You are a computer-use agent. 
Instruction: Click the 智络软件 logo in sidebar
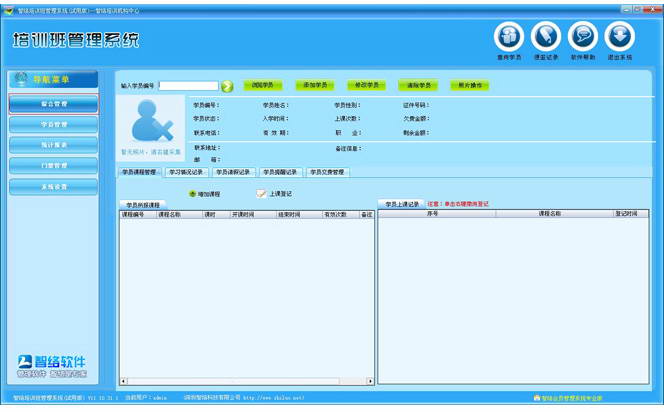click(52, 366)
